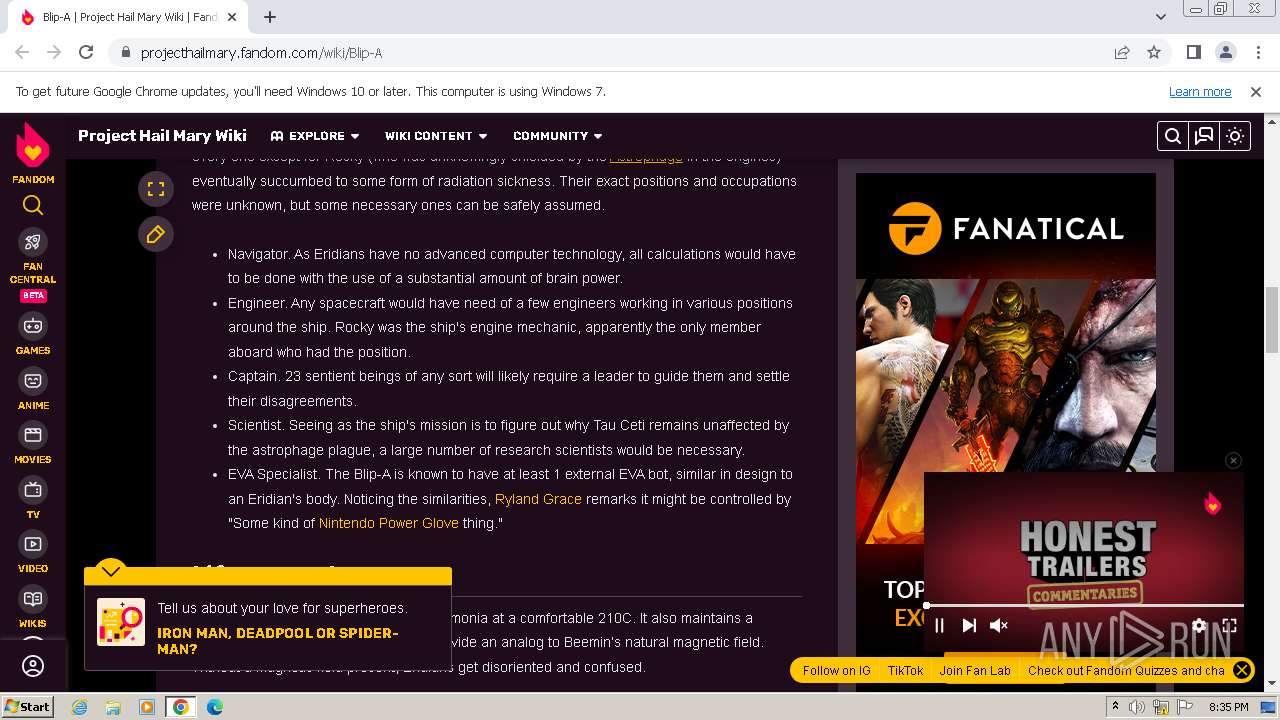1280x720 pixels.
Task: Reload the current page
Action: pos(86,52)
